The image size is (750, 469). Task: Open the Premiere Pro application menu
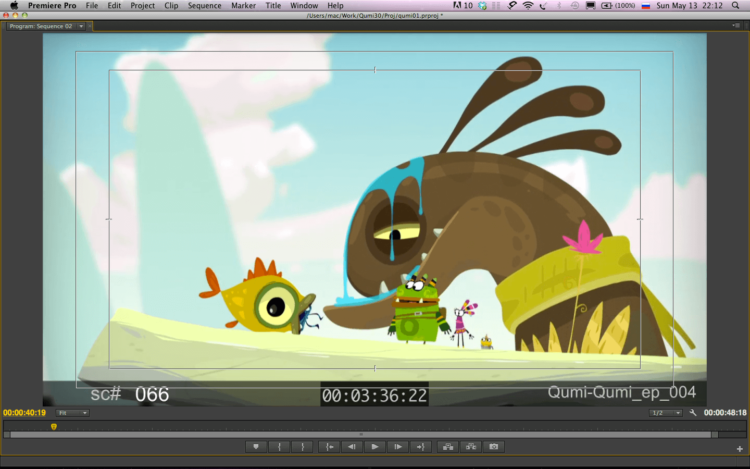point(52,6)
